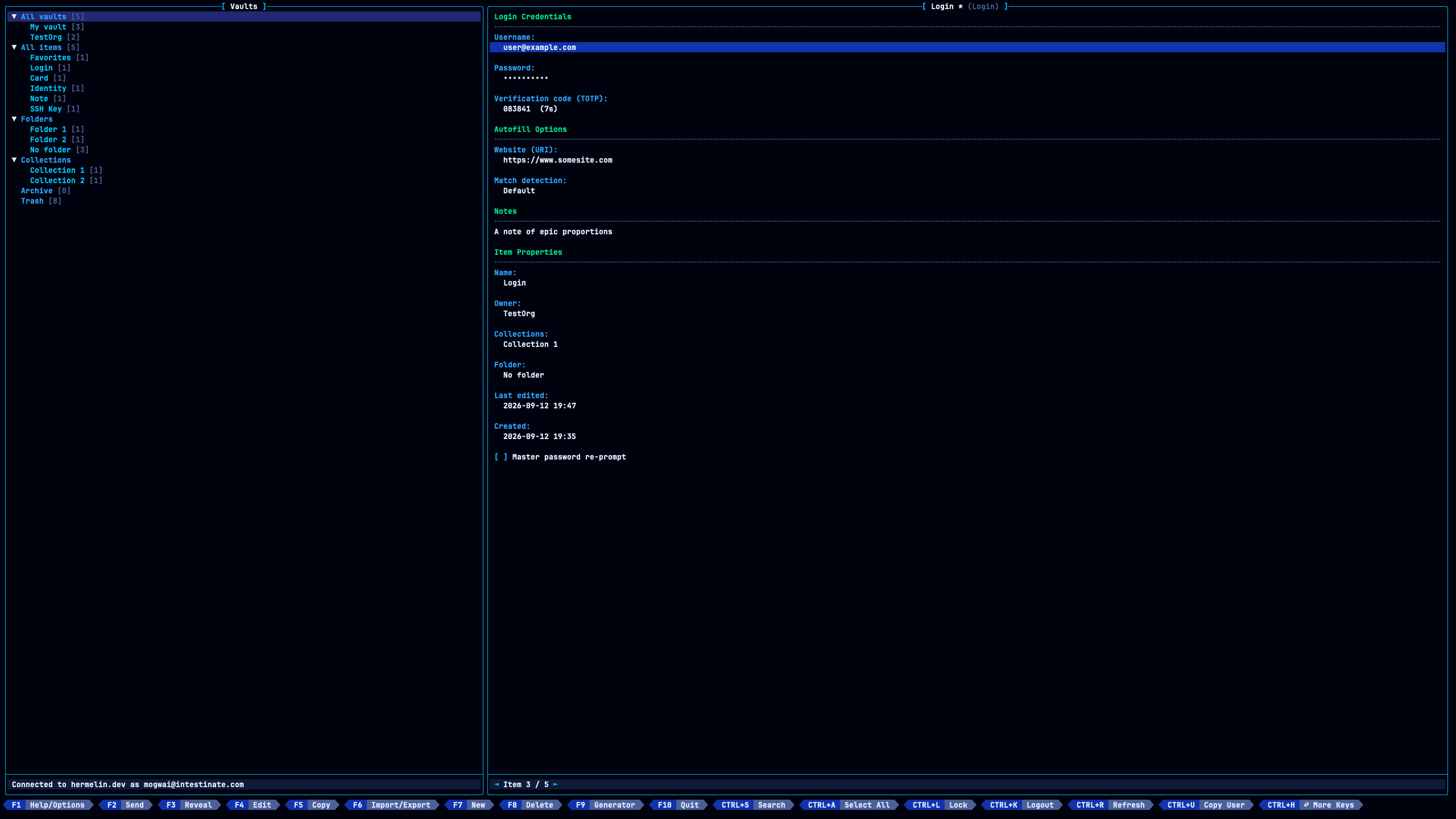Select the masked password field

[x=526, y=78]
